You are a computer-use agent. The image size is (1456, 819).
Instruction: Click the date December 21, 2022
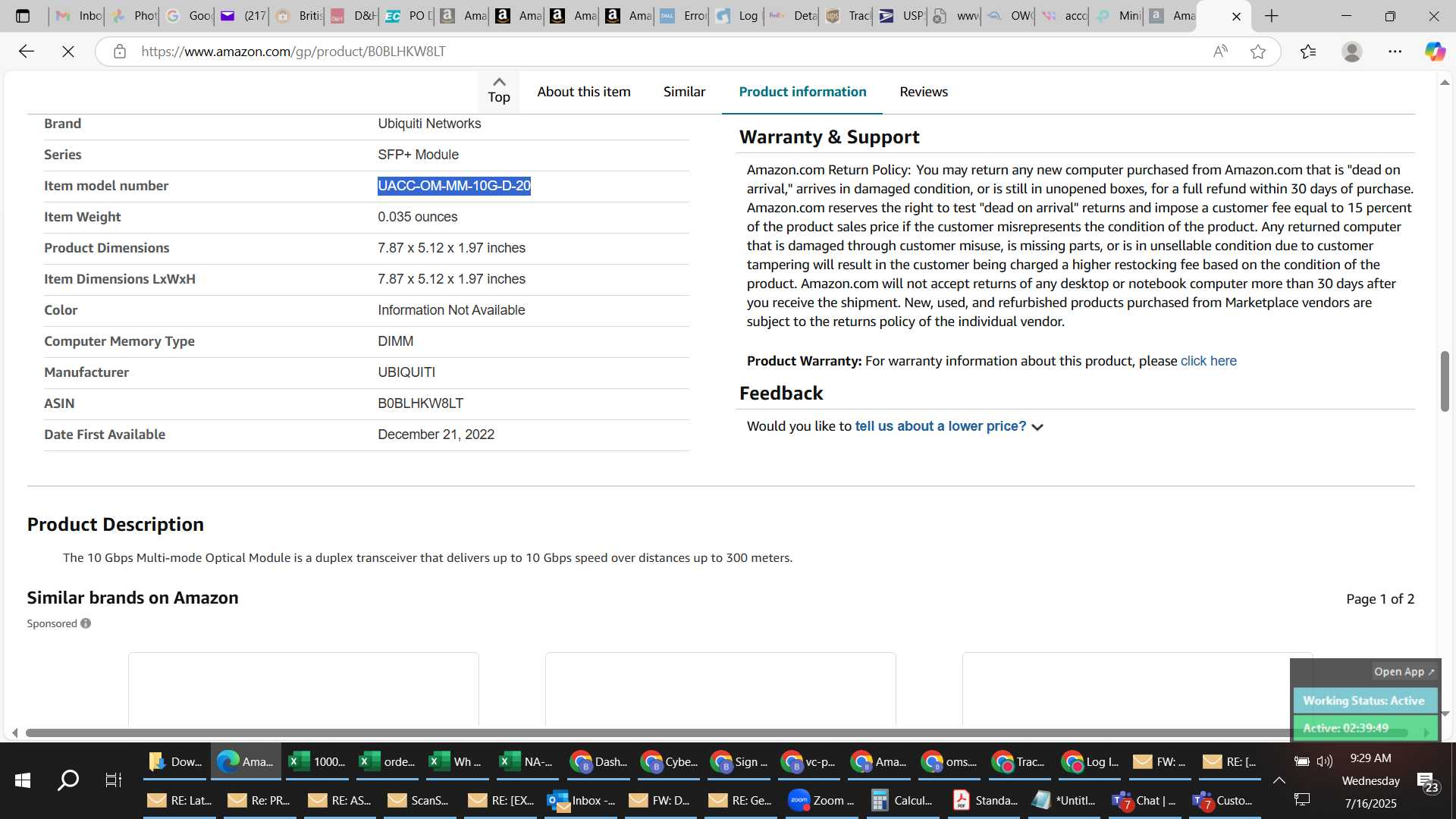click(436, 435)
